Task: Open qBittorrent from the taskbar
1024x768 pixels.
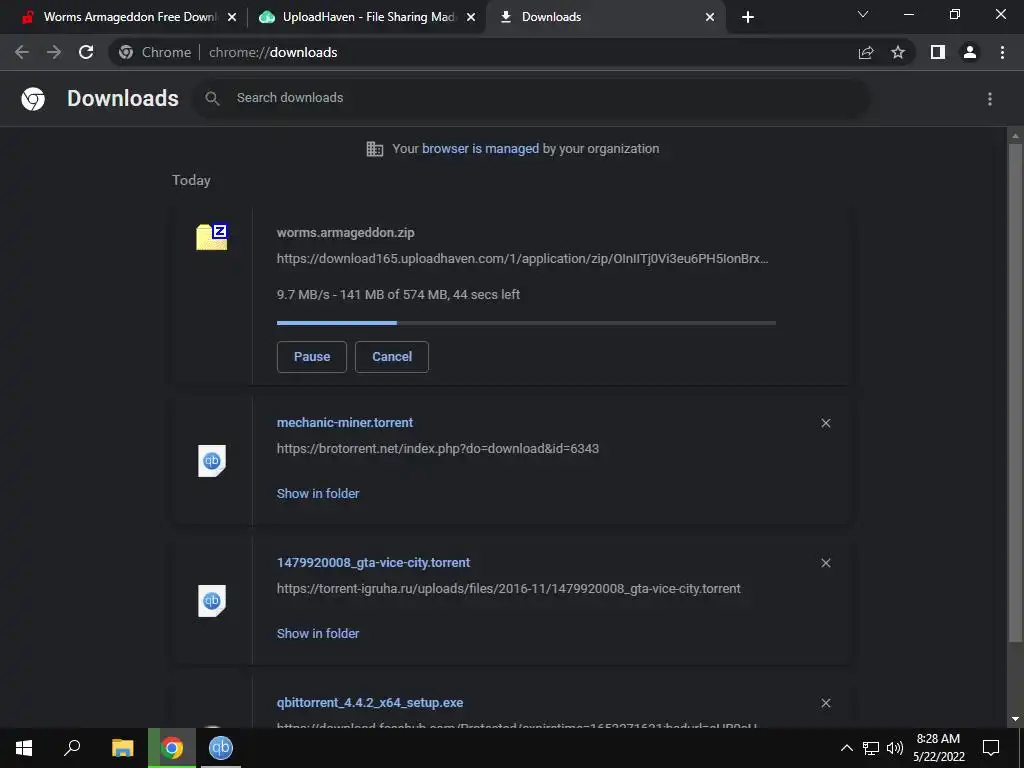Action: 221,748
